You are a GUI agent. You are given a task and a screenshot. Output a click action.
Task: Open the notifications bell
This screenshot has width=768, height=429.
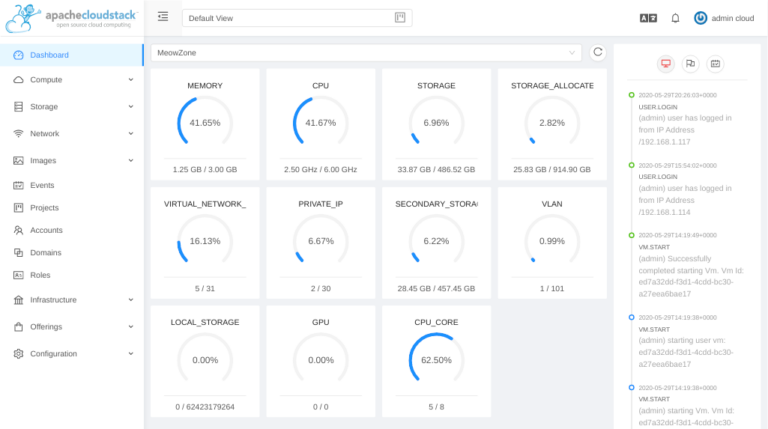675,18
